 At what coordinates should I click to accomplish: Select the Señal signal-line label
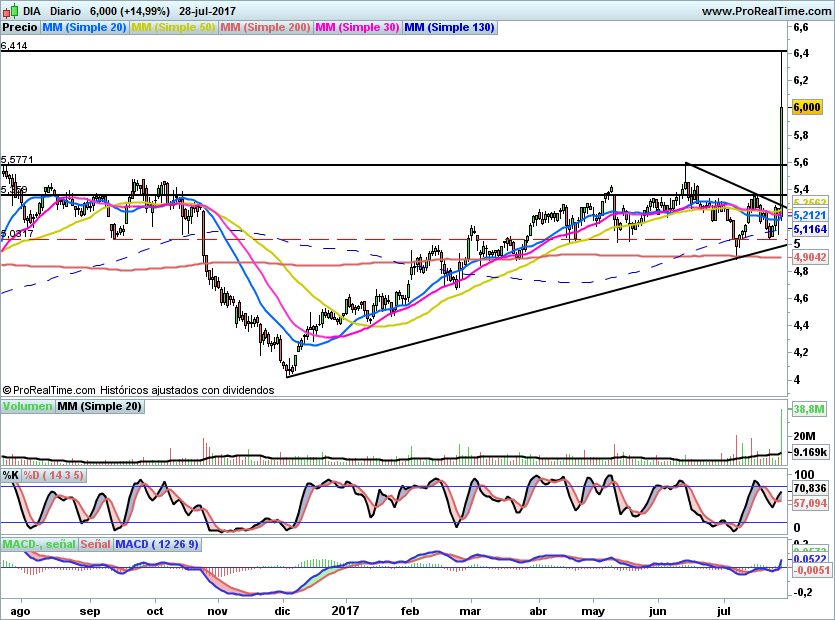[96, 544]
